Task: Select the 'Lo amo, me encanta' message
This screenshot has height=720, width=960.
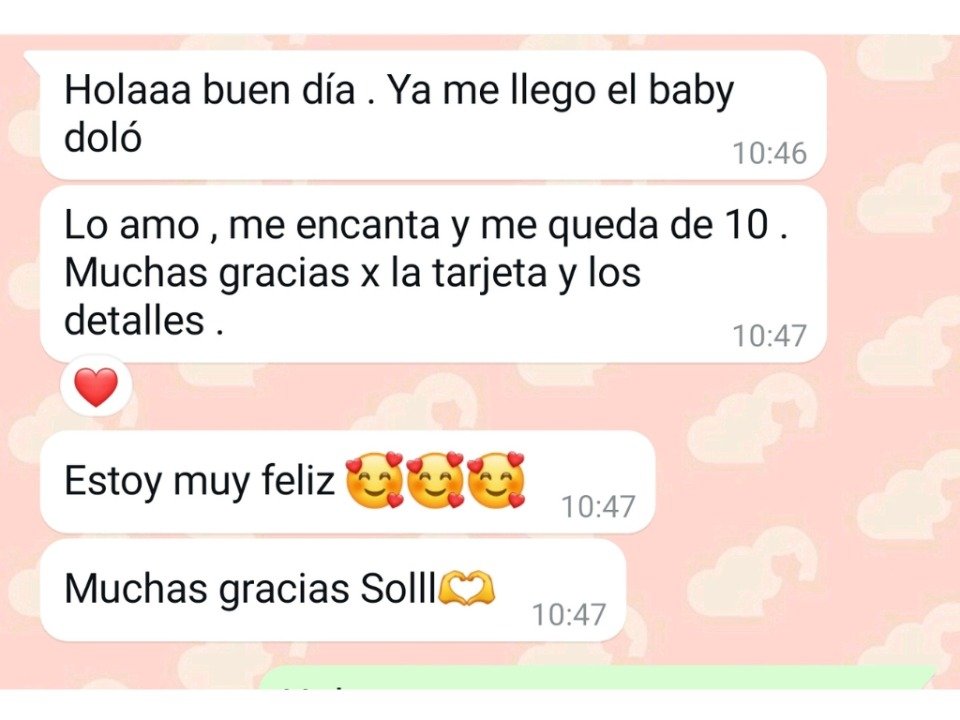Action: tap(432, 274)
